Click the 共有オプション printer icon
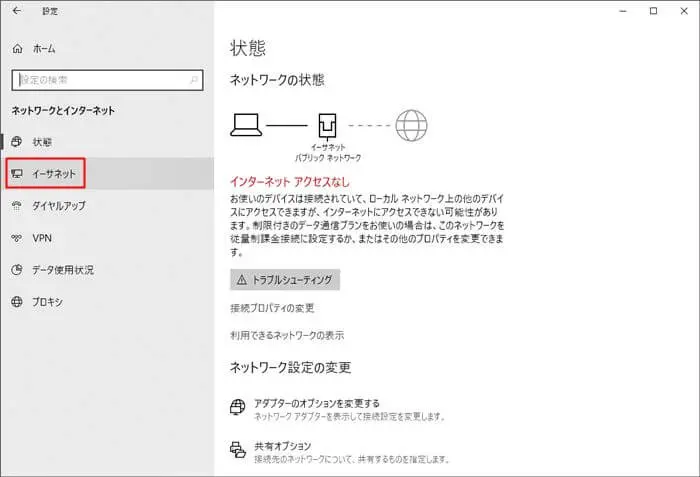700x477 pixels. (x=238, y=451)
